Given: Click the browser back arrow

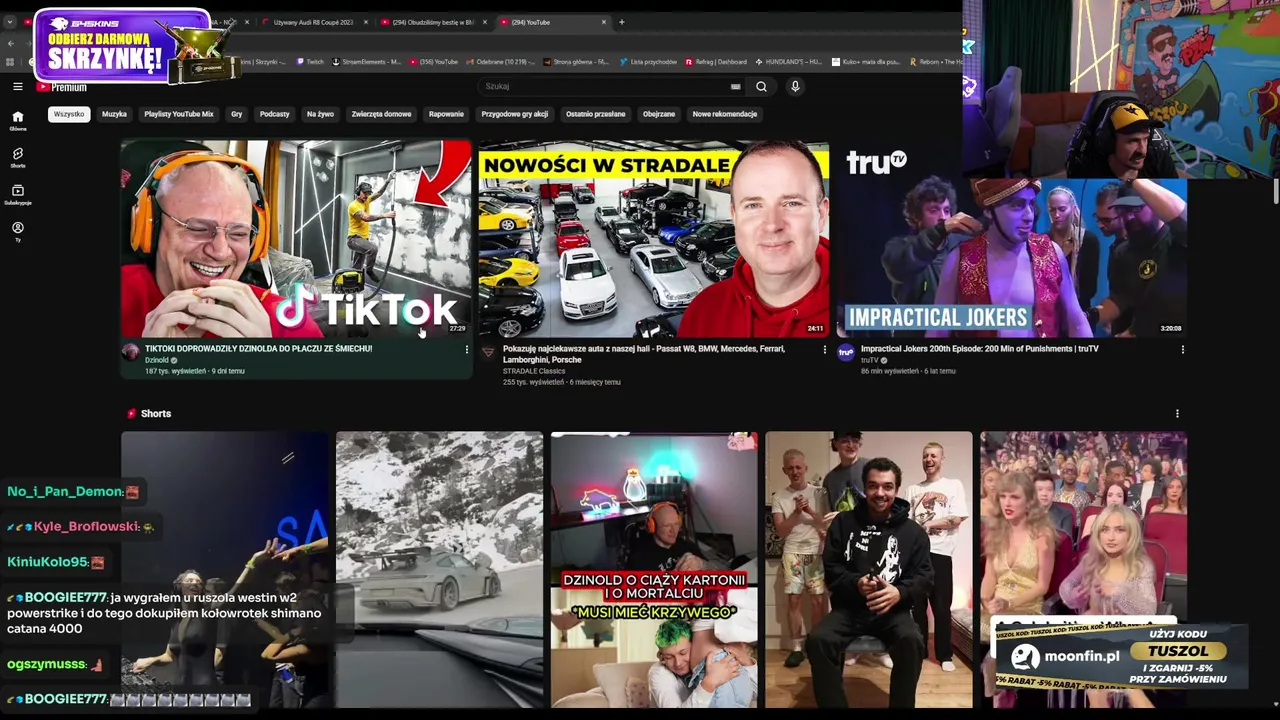Looking at the screenshot, I should [10, 43].
